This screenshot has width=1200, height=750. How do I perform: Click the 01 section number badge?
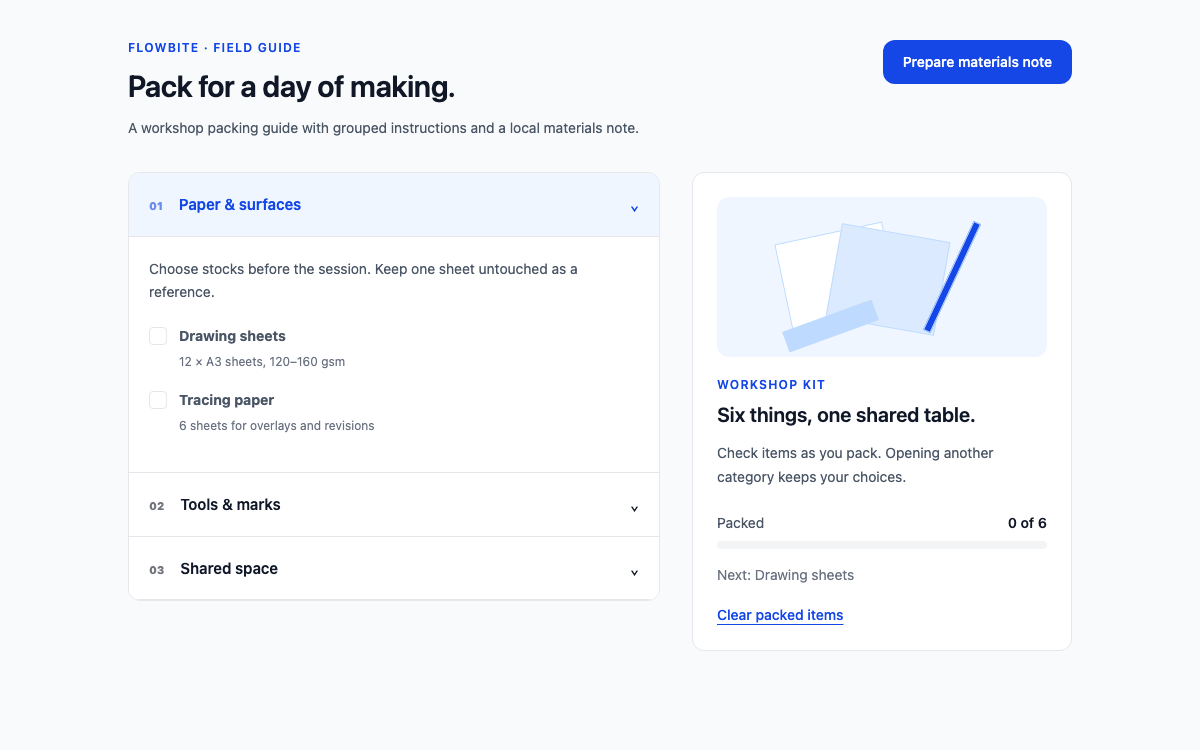[156, 206]
